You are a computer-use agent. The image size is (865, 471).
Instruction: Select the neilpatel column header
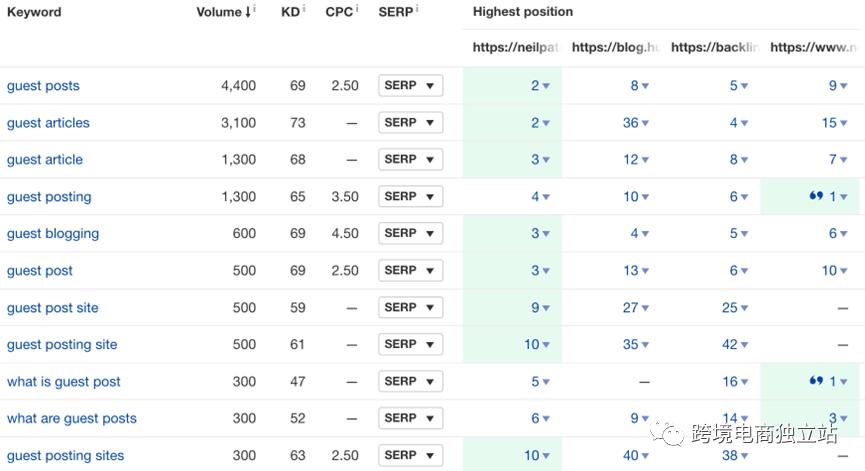pyautogui.click(x=516, y=47)
